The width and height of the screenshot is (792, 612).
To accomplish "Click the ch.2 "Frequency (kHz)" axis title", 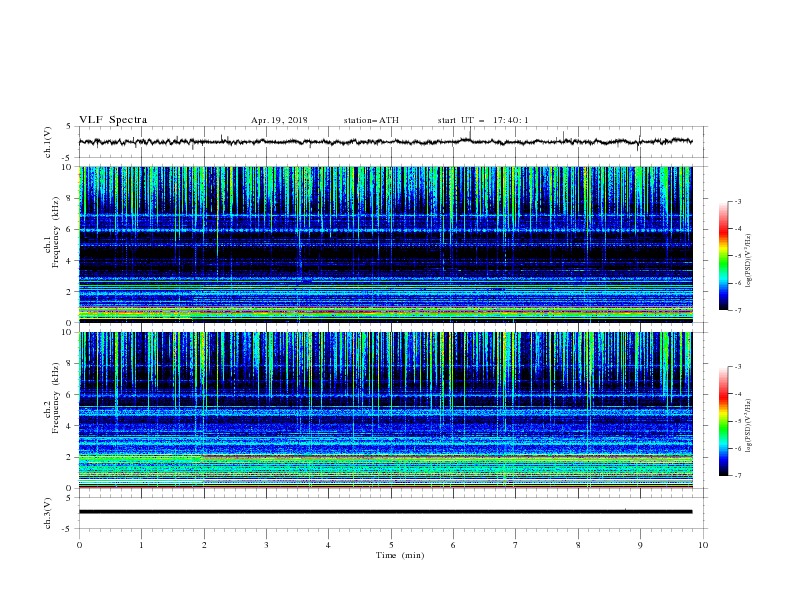I will point(56,398).
